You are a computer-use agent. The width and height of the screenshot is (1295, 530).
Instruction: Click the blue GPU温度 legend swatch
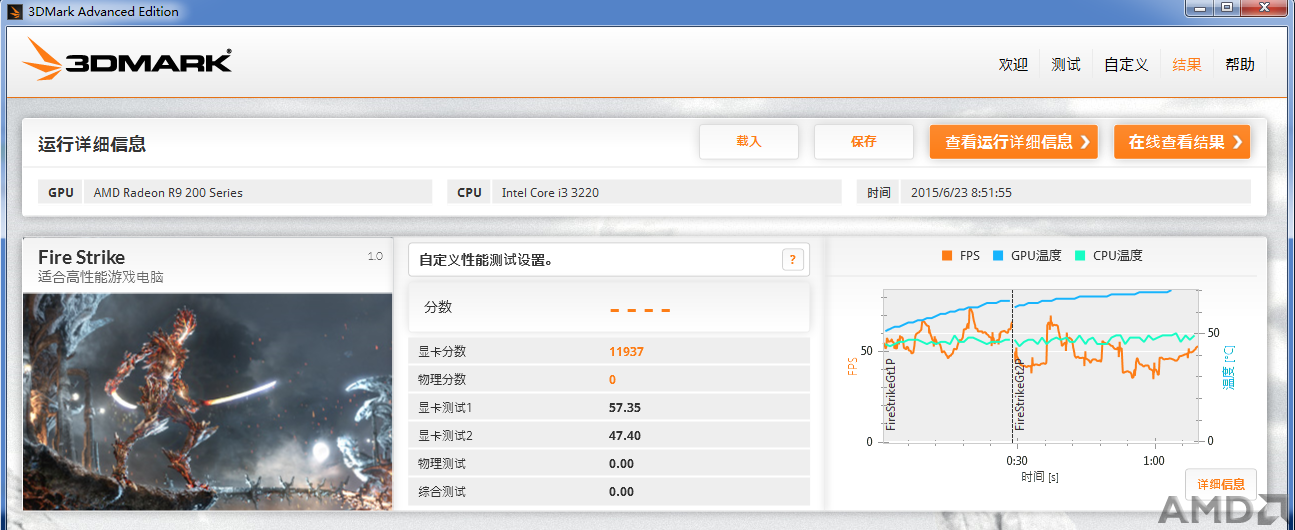(998, 256)
